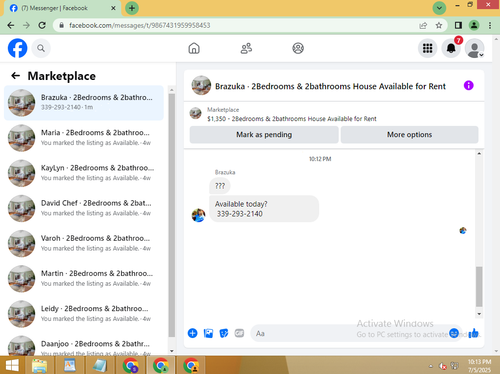
Task: Open the Chrome three-dot menu
Action: tap(490, 25)
